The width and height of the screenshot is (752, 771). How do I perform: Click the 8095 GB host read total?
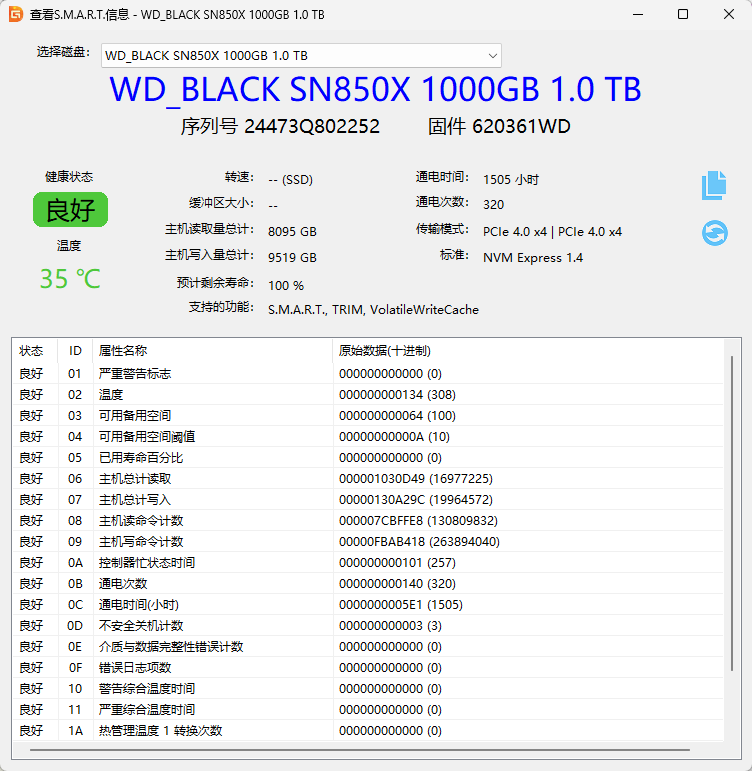(292, 232)
